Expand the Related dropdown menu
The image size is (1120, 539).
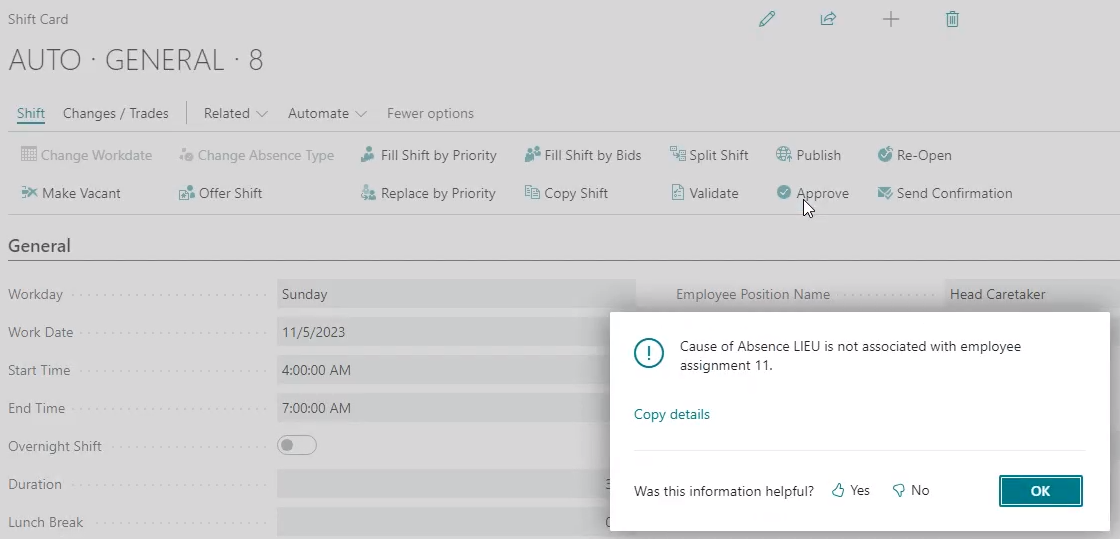[x=236, y=113]
